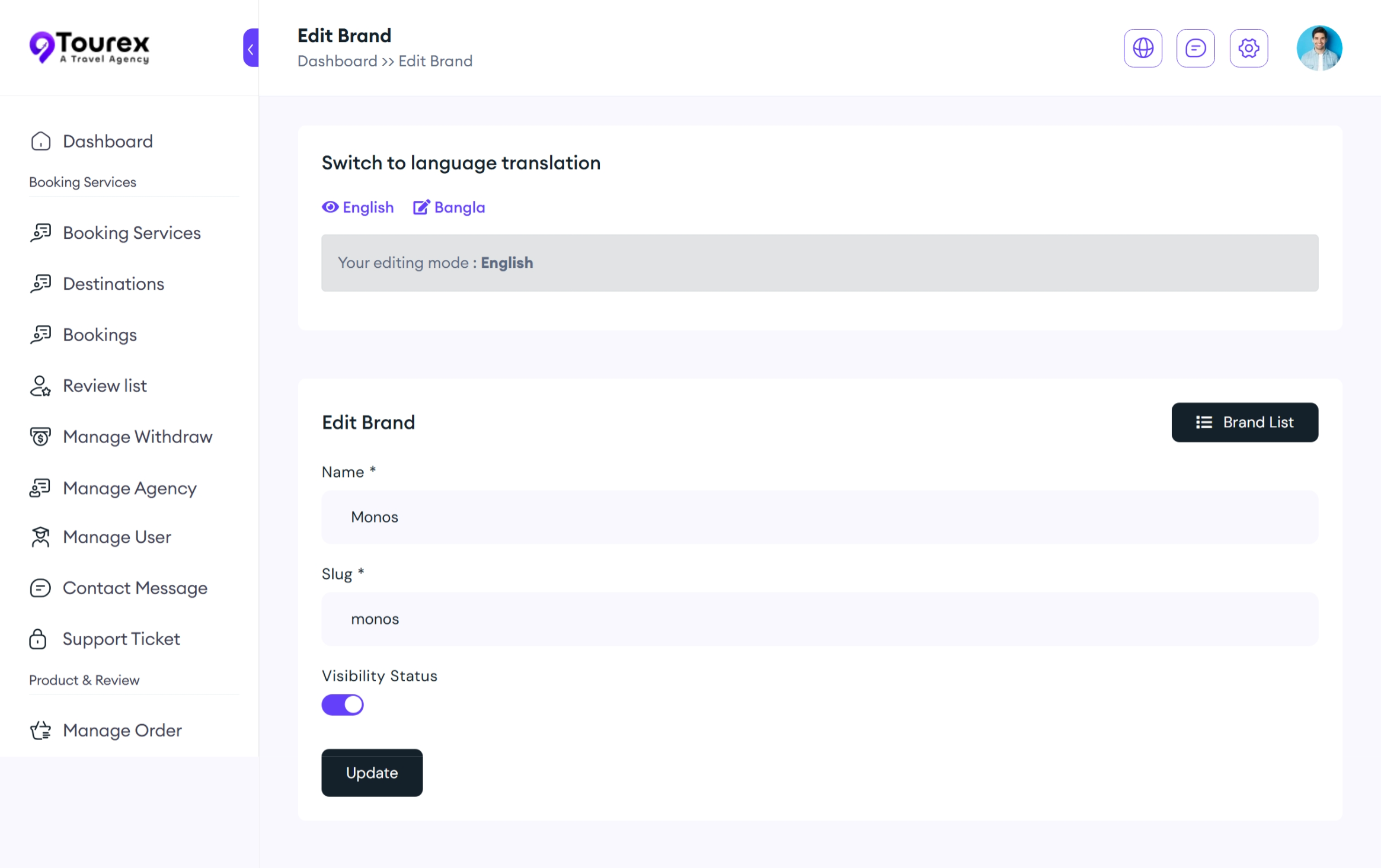The height and width of the screenshot is (868, 1381).
Task: Click the Name input field
Action: [x=819, y=517]
